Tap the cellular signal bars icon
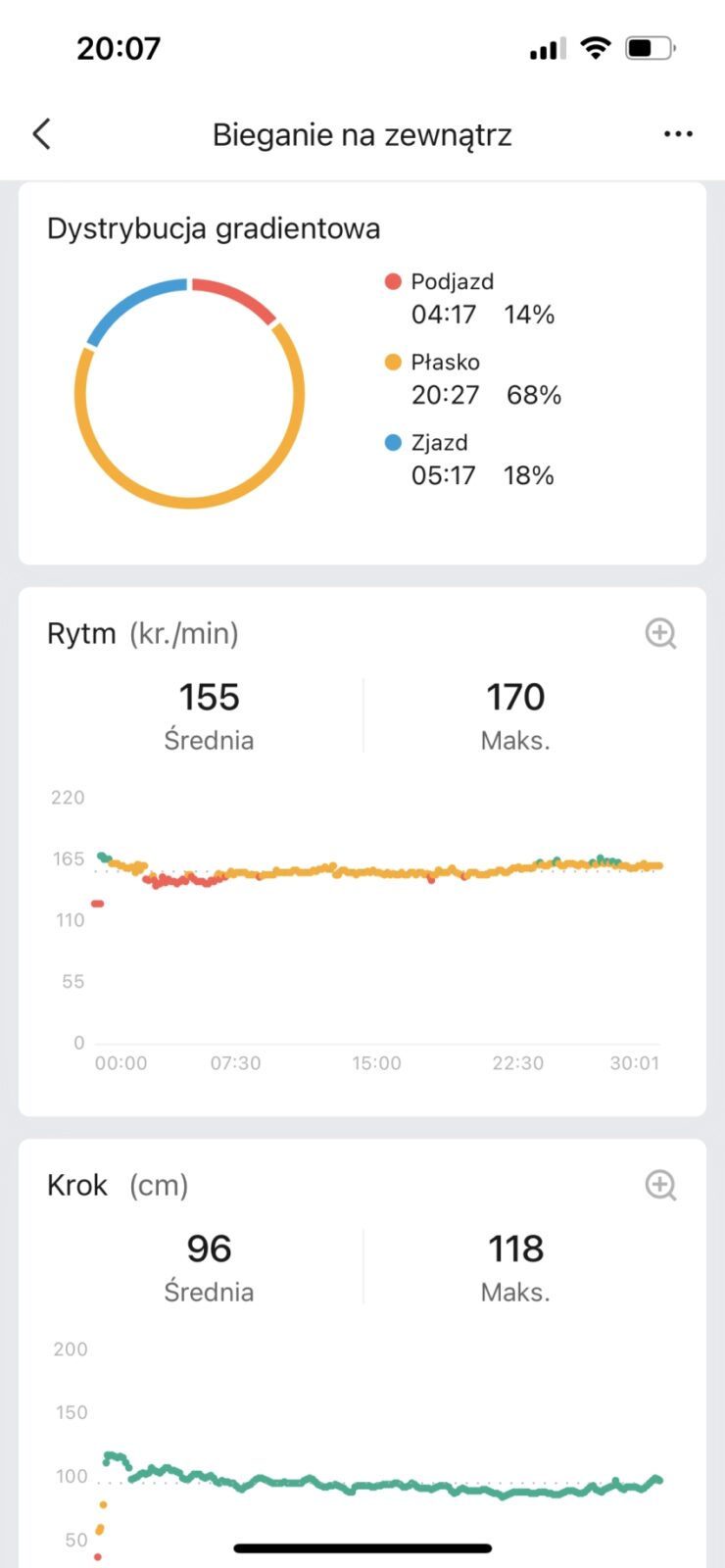The width and height of the screenshot is (725, 1568). 548,49
